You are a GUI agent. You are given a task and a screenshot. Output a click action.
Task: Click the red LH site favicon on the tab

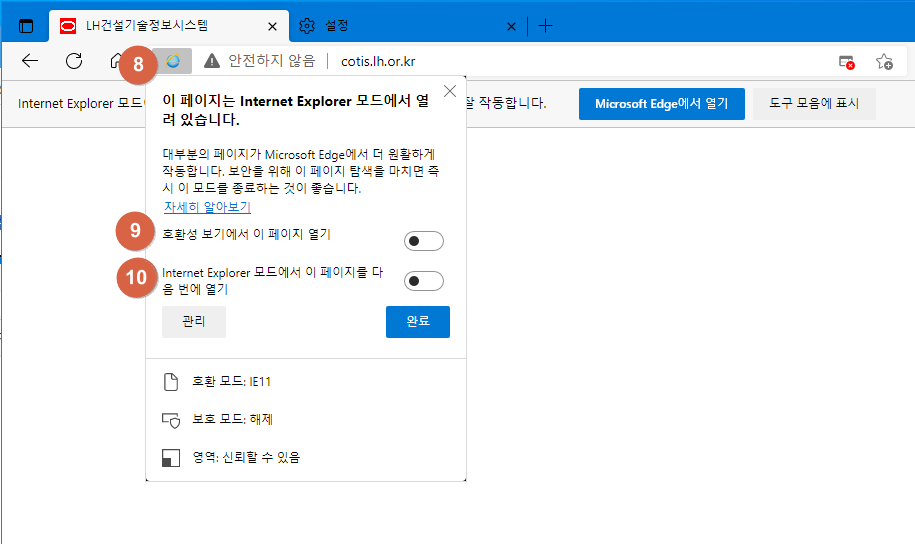(x=68, y=26)
